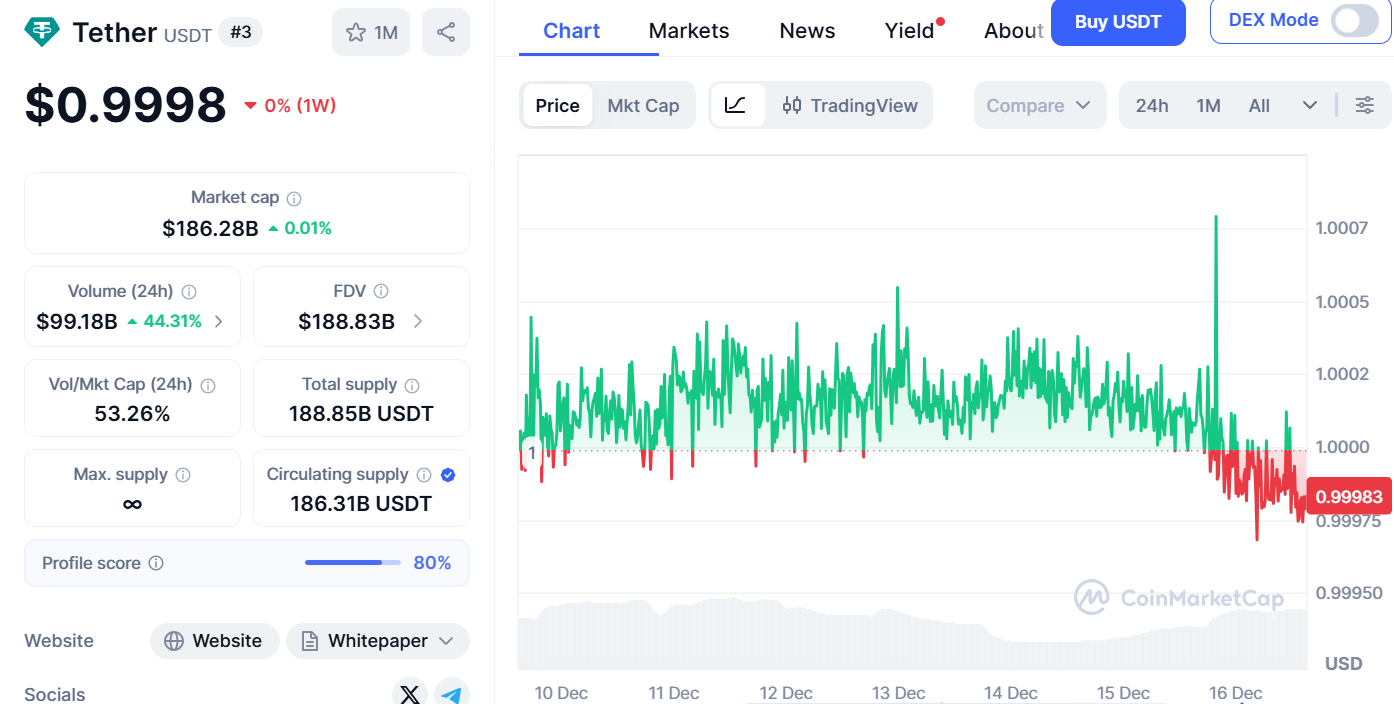The width and height of the screenshot is (1394, 704).
Task: Open the Telegram social icon
Action: (x=452, y=693)
